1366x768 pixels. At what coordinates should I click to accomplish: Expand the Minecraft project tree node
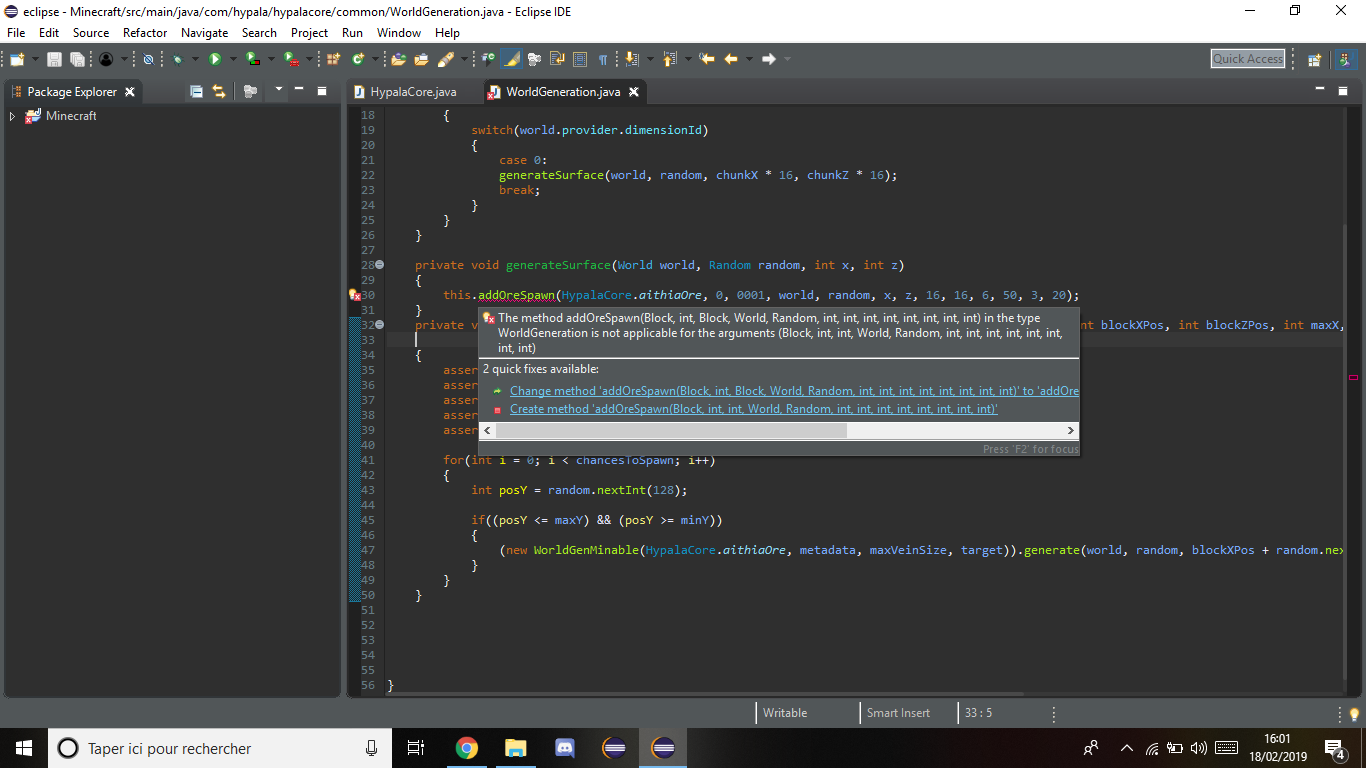(x=13, y=116)
